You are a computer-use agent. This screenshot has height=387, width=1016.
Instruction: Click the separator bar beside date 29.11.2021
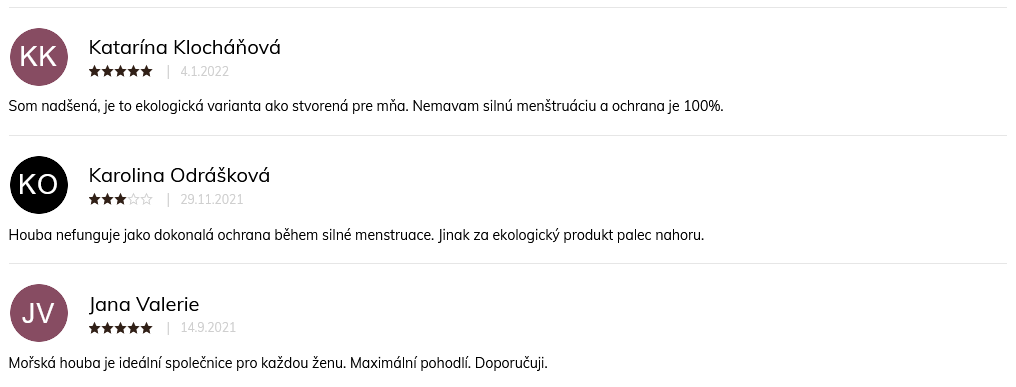[168, 200]
